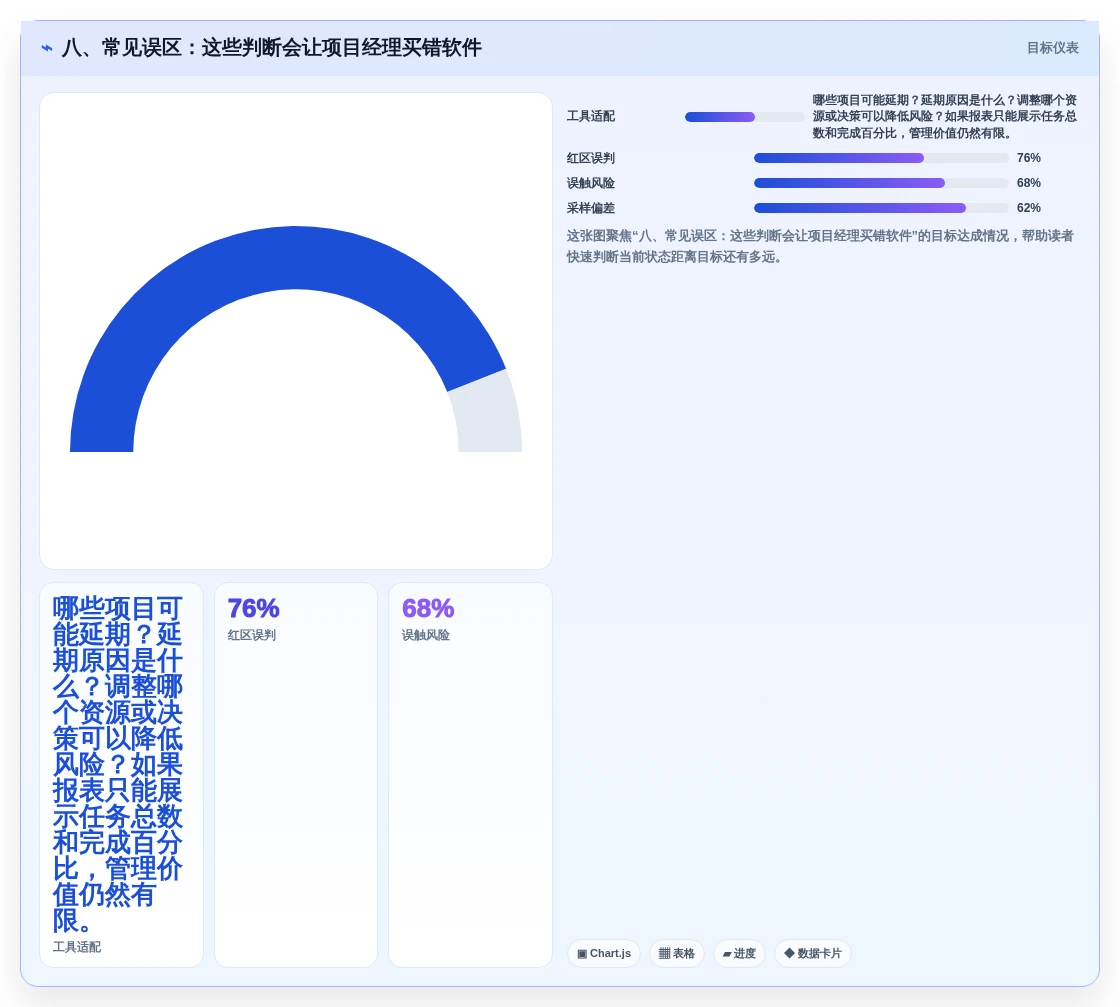Click the 工具适配 caption in the first card
The width and height of the screenshot is (1120, 1007).
point(76,947)
